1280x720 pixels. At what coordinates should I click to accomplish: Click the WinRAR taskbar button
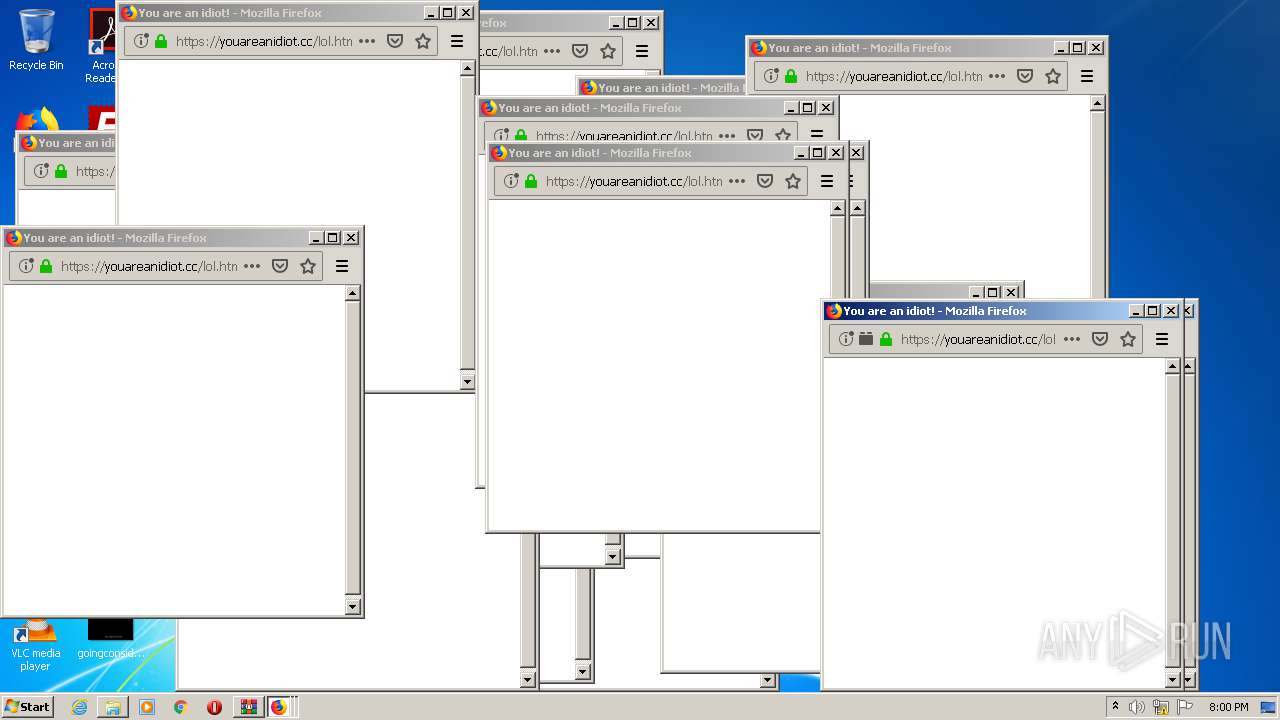[248, 707]
